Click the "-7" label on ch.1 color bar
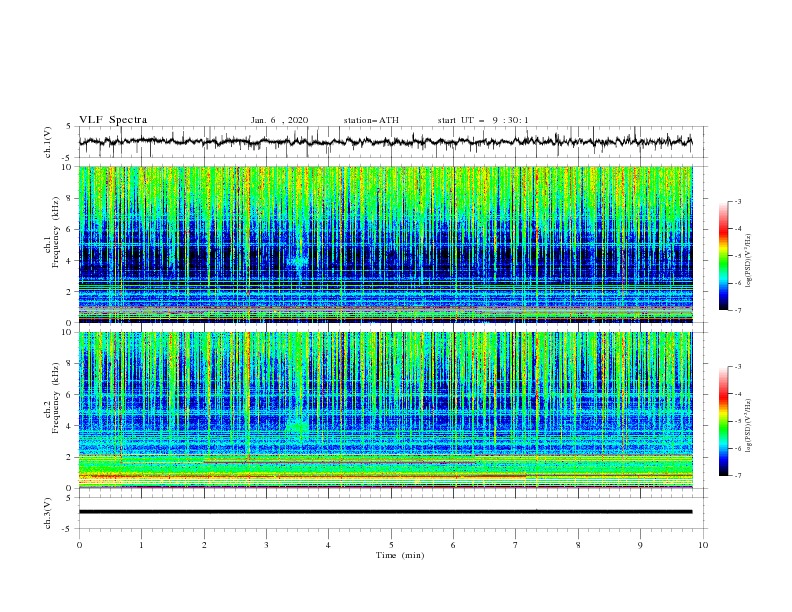This screenshot has width=792, height=612. [738, 310]
